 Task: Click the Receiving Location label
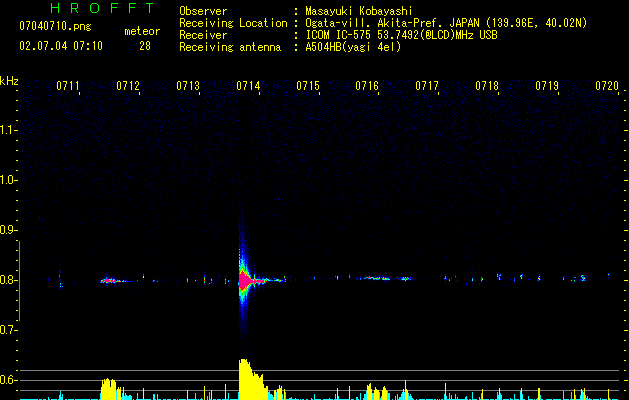(233, 23)
